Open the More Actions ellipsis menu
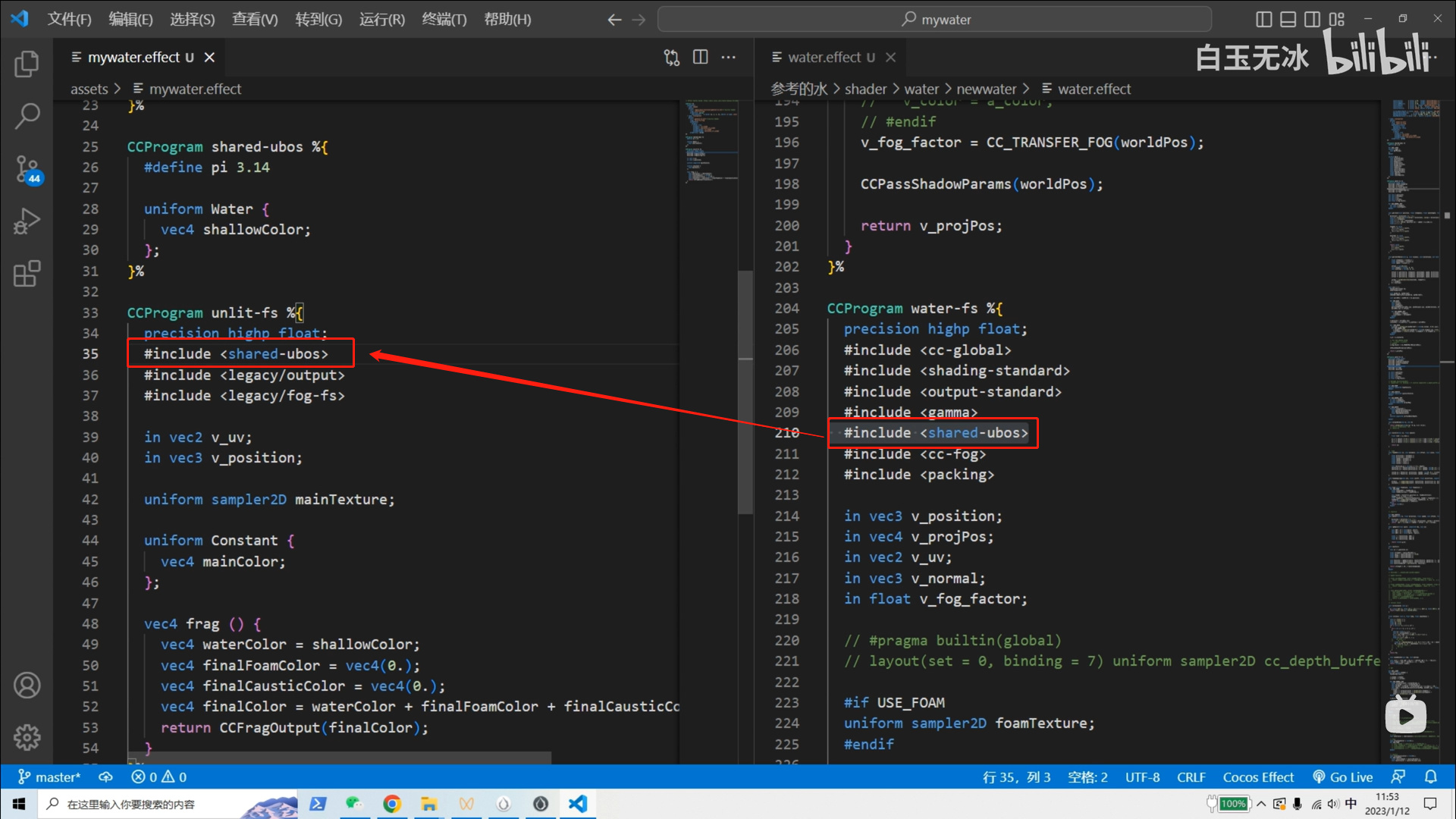 [729, 58]
